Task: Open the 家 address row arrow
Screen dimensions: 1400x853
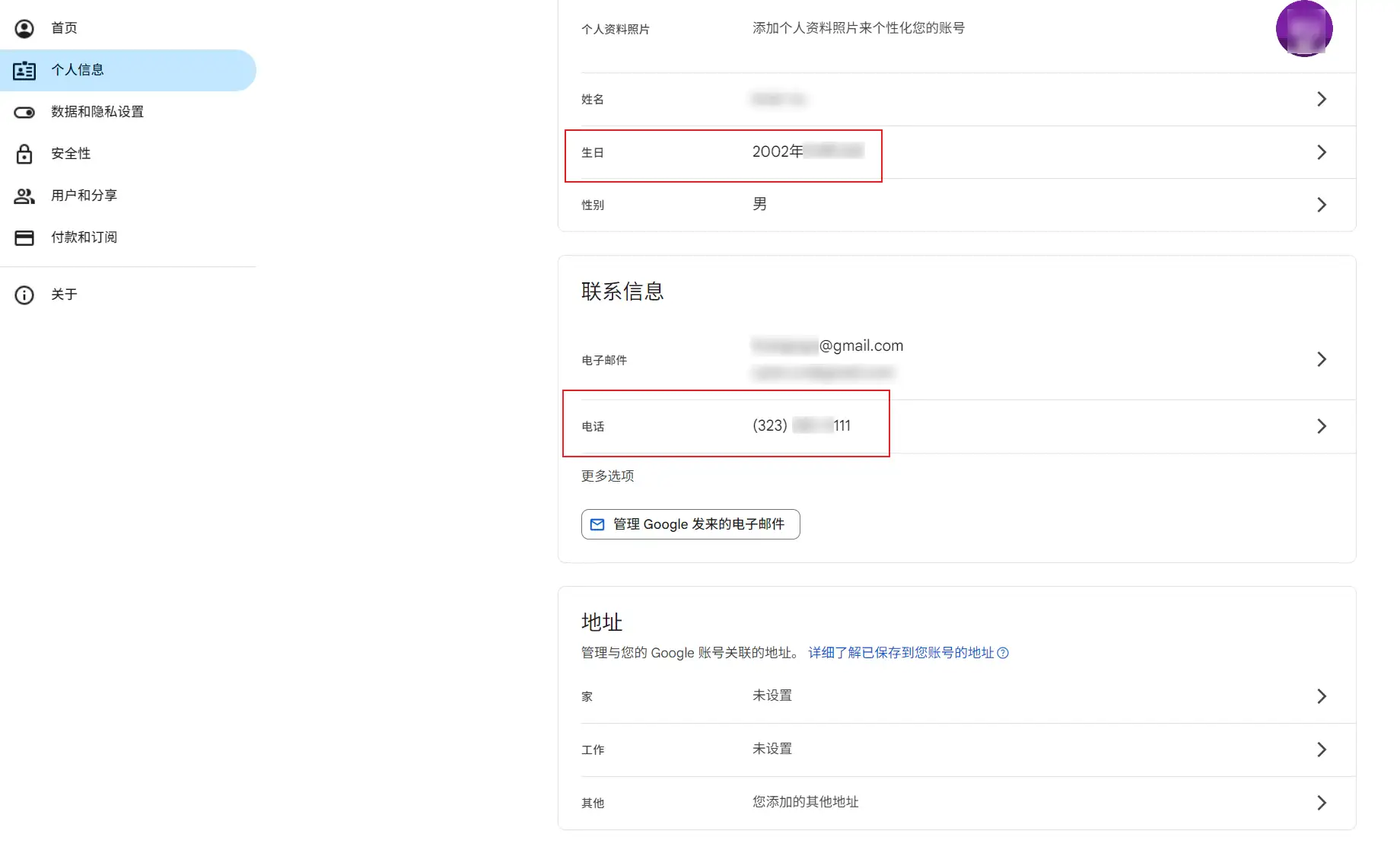Action: 1321,696
